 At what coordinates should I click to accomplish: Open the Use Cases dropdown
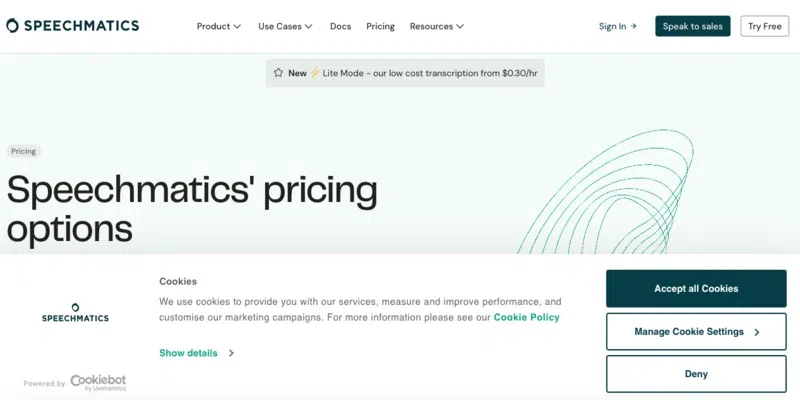(x=285, y=26)
